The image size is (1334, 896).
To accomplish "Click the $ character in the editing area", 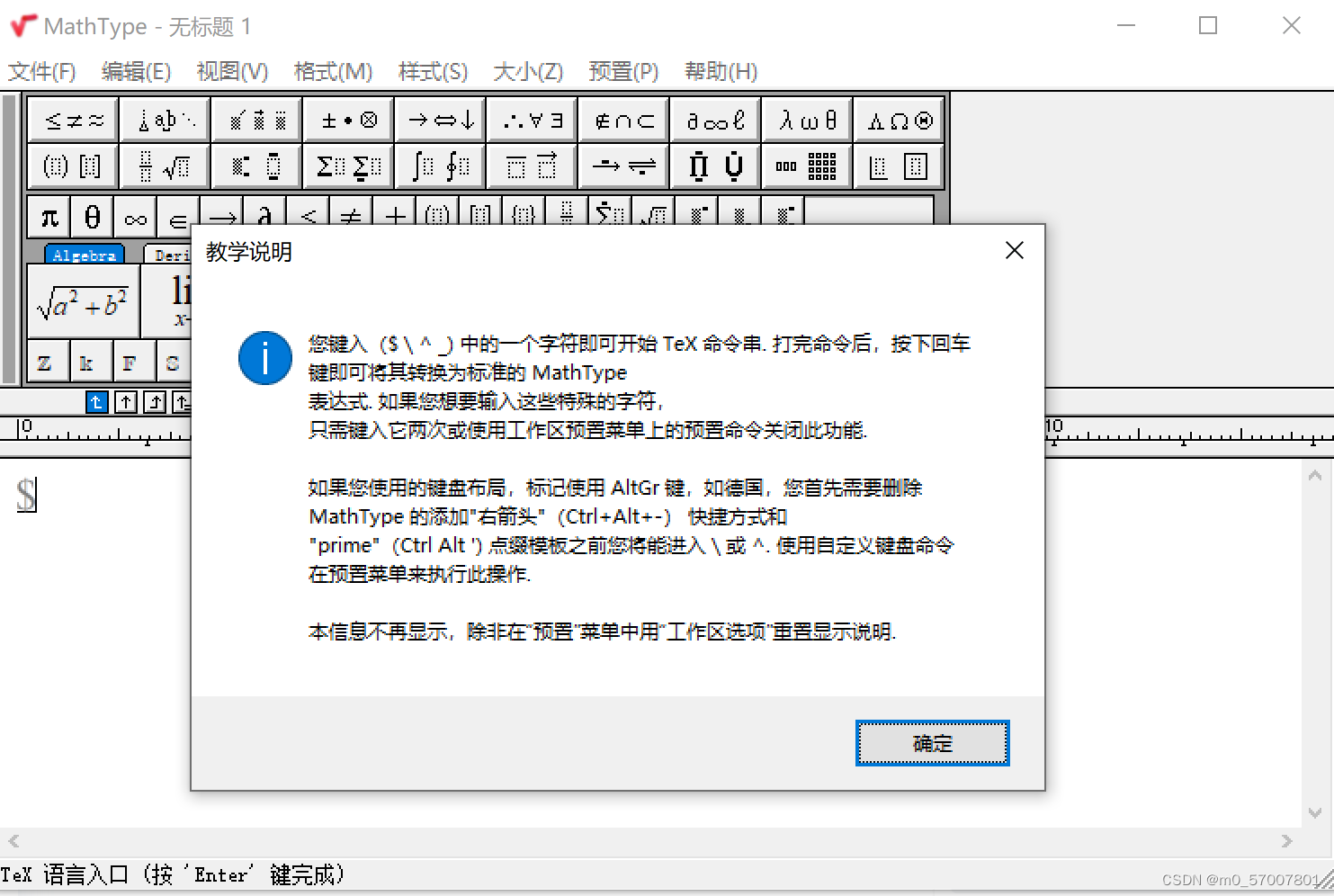I will pos(27,496).
